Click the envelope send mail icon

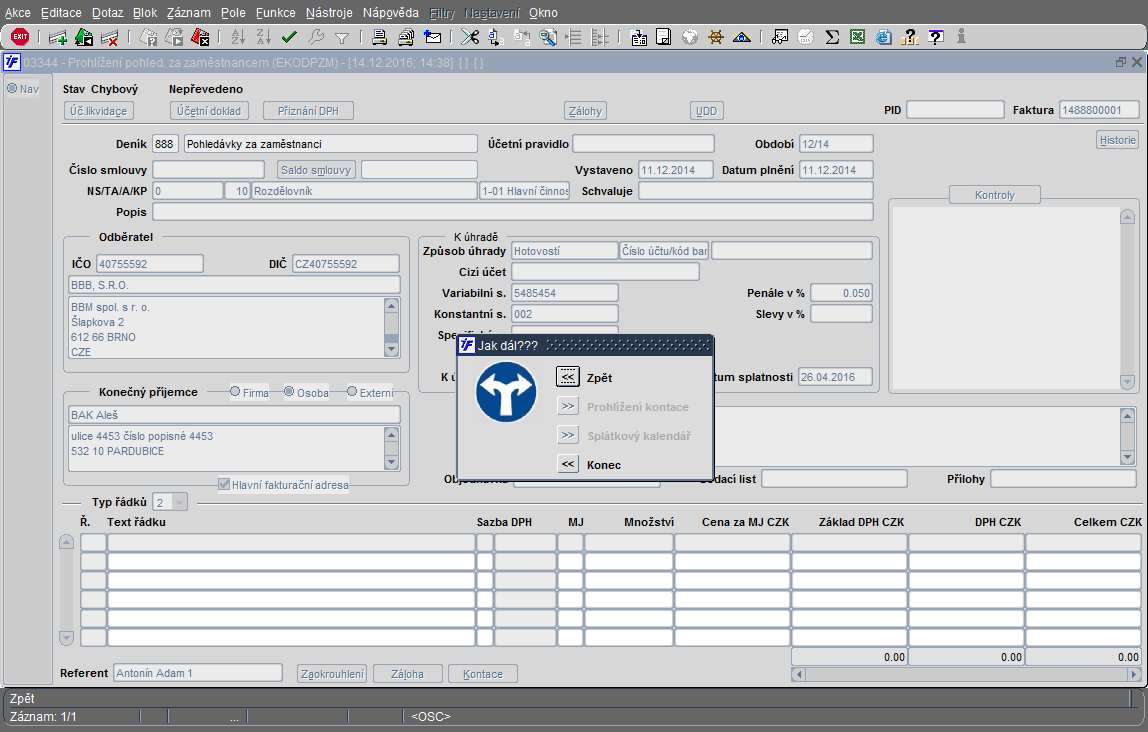tap(433, 38)
